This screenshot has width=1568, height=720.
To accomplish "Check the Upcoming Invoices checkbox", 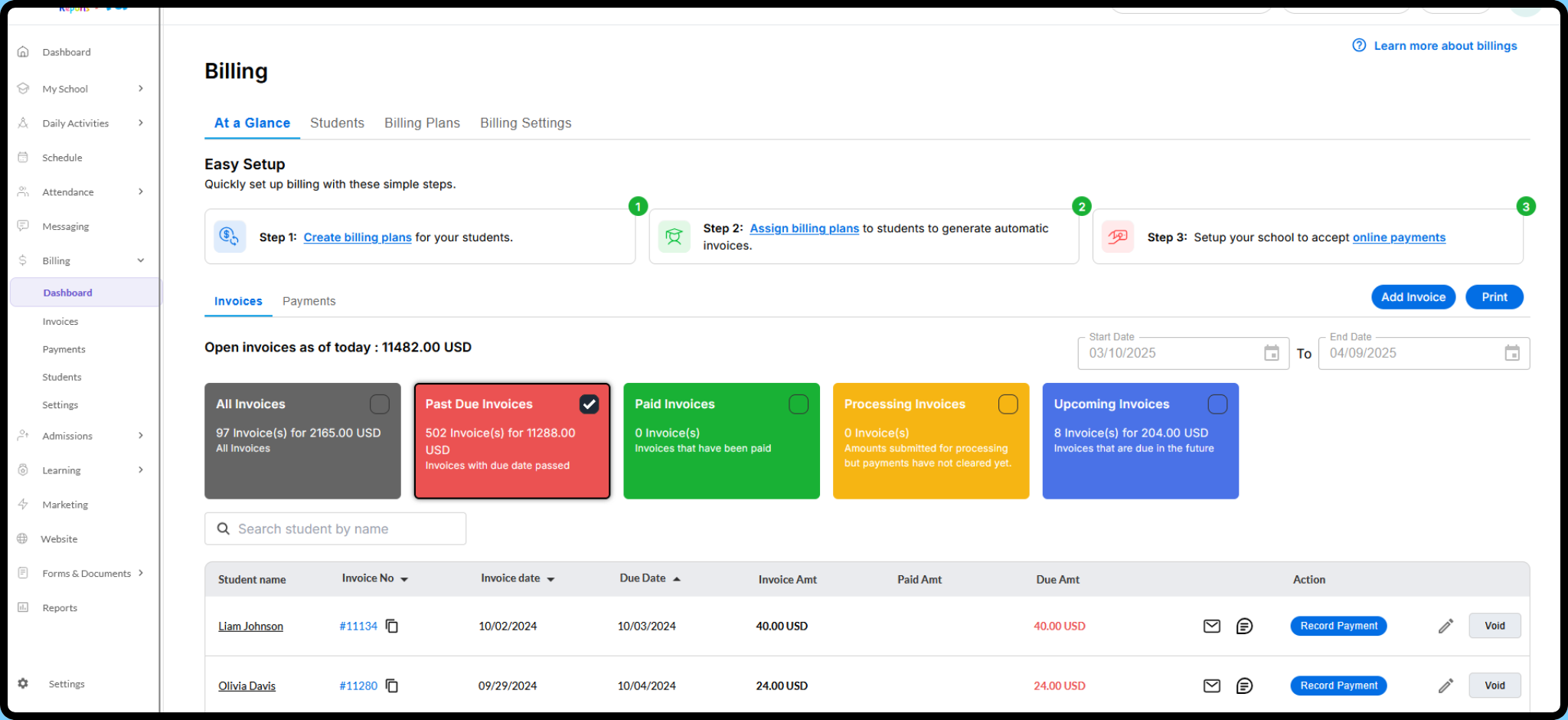I will pos(1217,404).
